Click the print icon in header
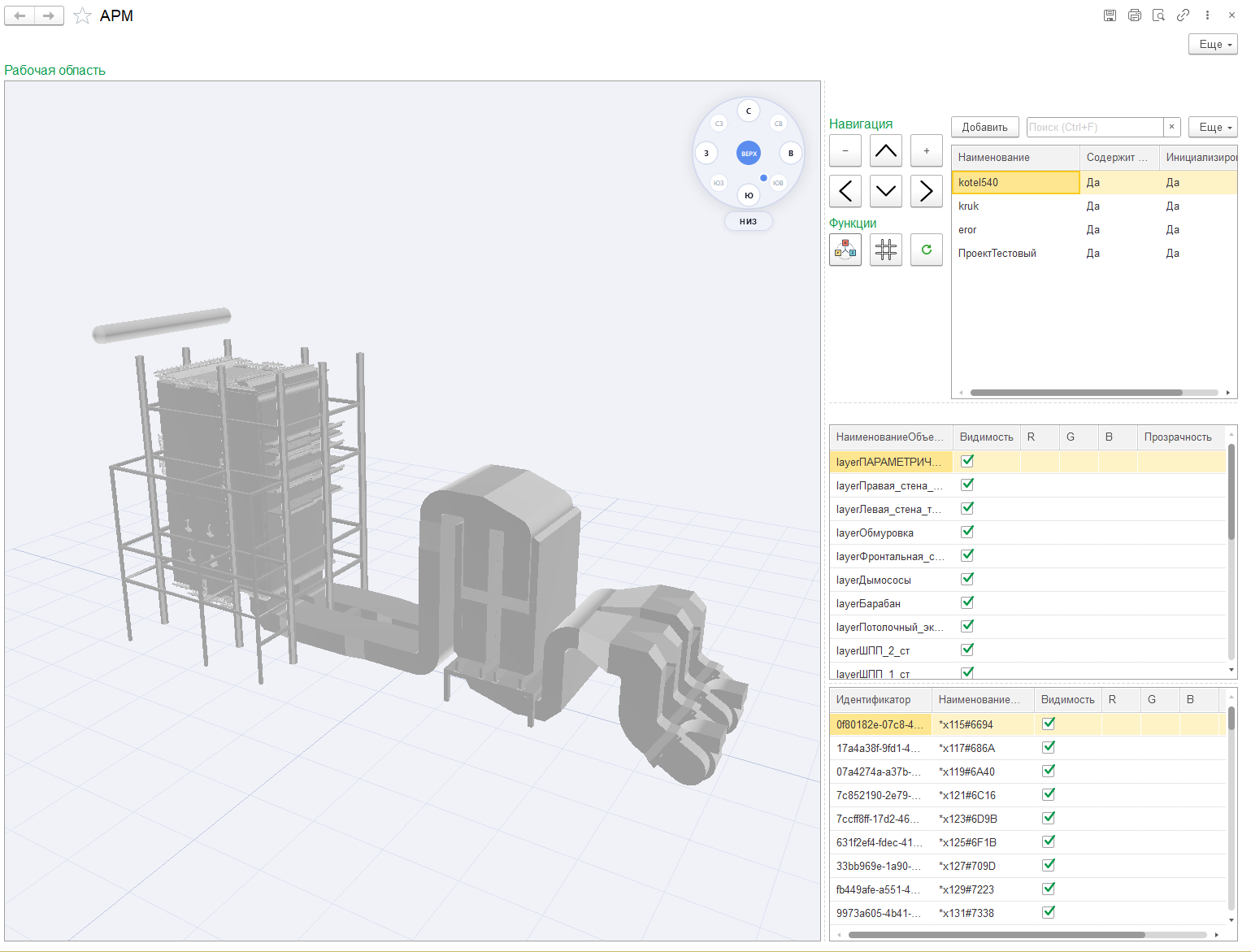This screenshot has height=952, width=1251. point(1135,15)
